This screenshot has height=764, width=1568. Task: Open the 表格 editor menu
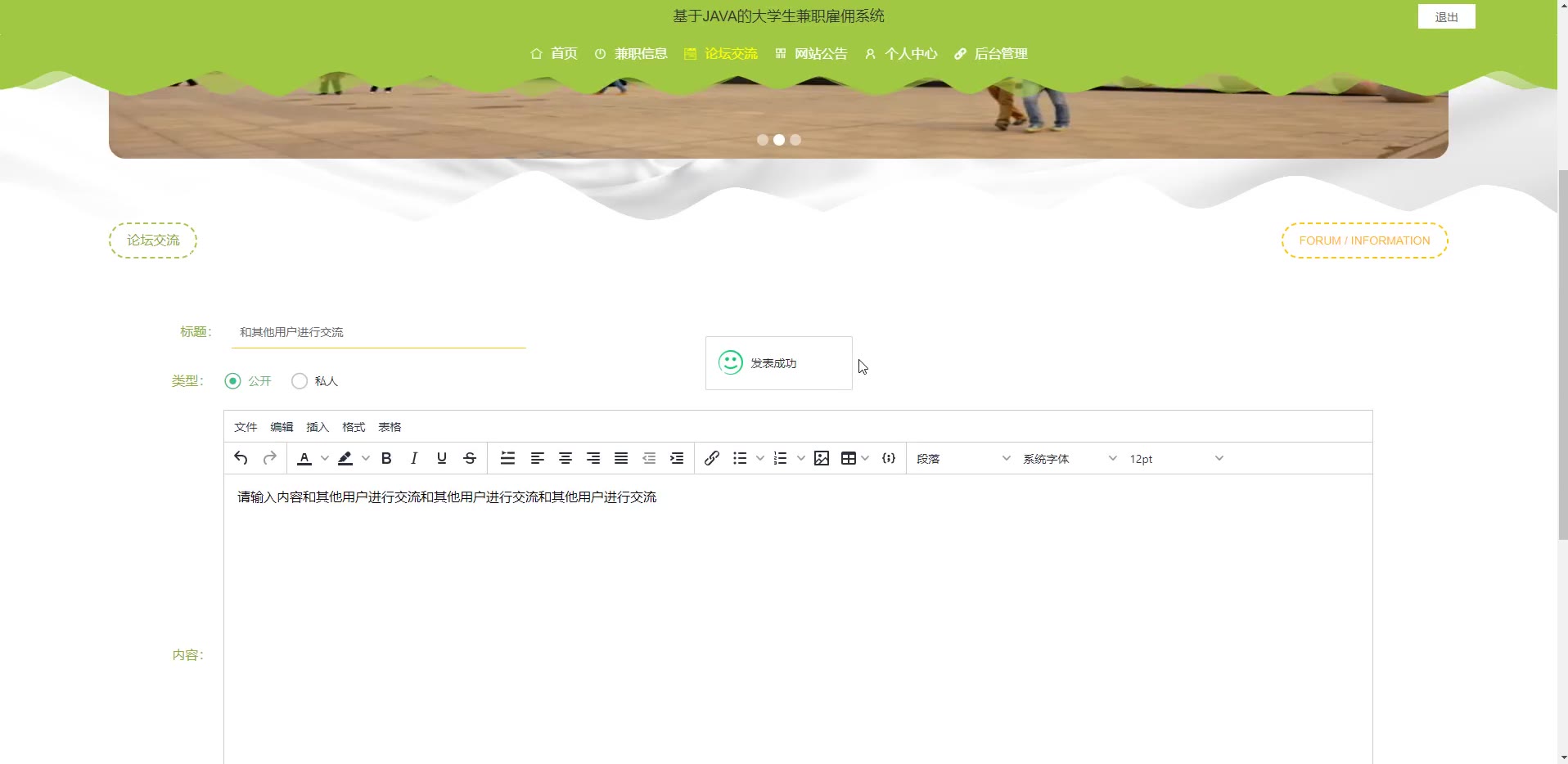click(390, 427)
